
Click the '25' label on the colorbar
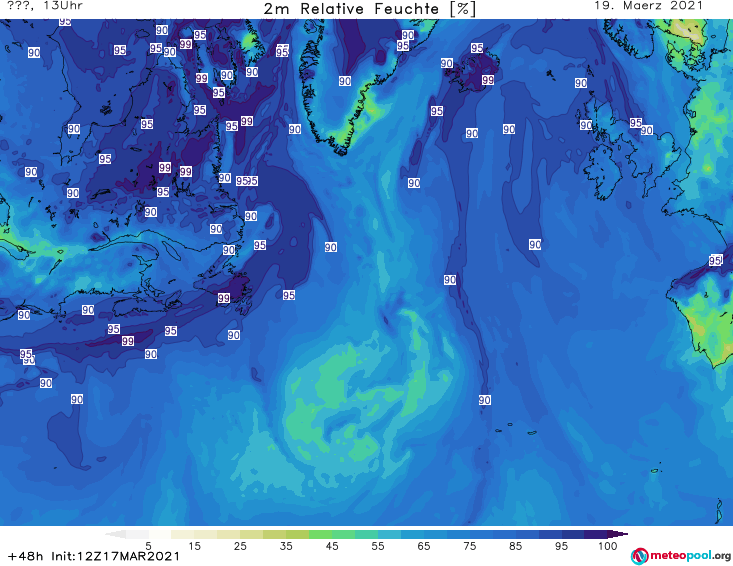(x=240, y=545)
